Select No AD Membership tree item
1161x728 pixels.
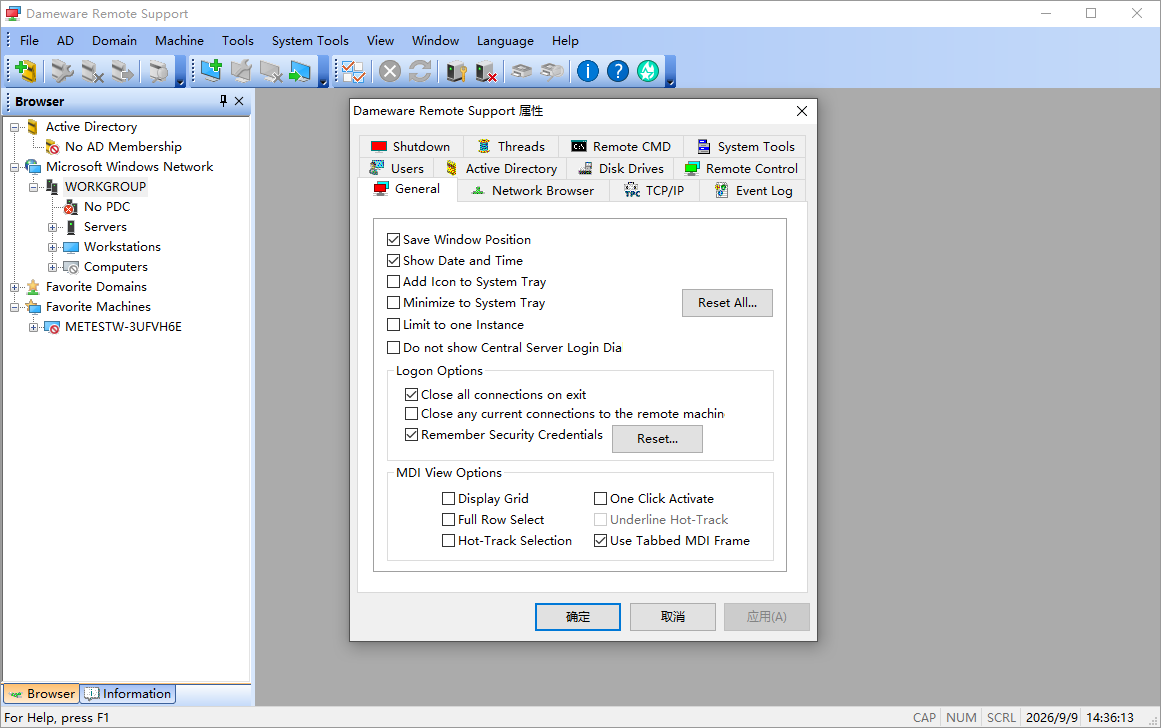123,147
